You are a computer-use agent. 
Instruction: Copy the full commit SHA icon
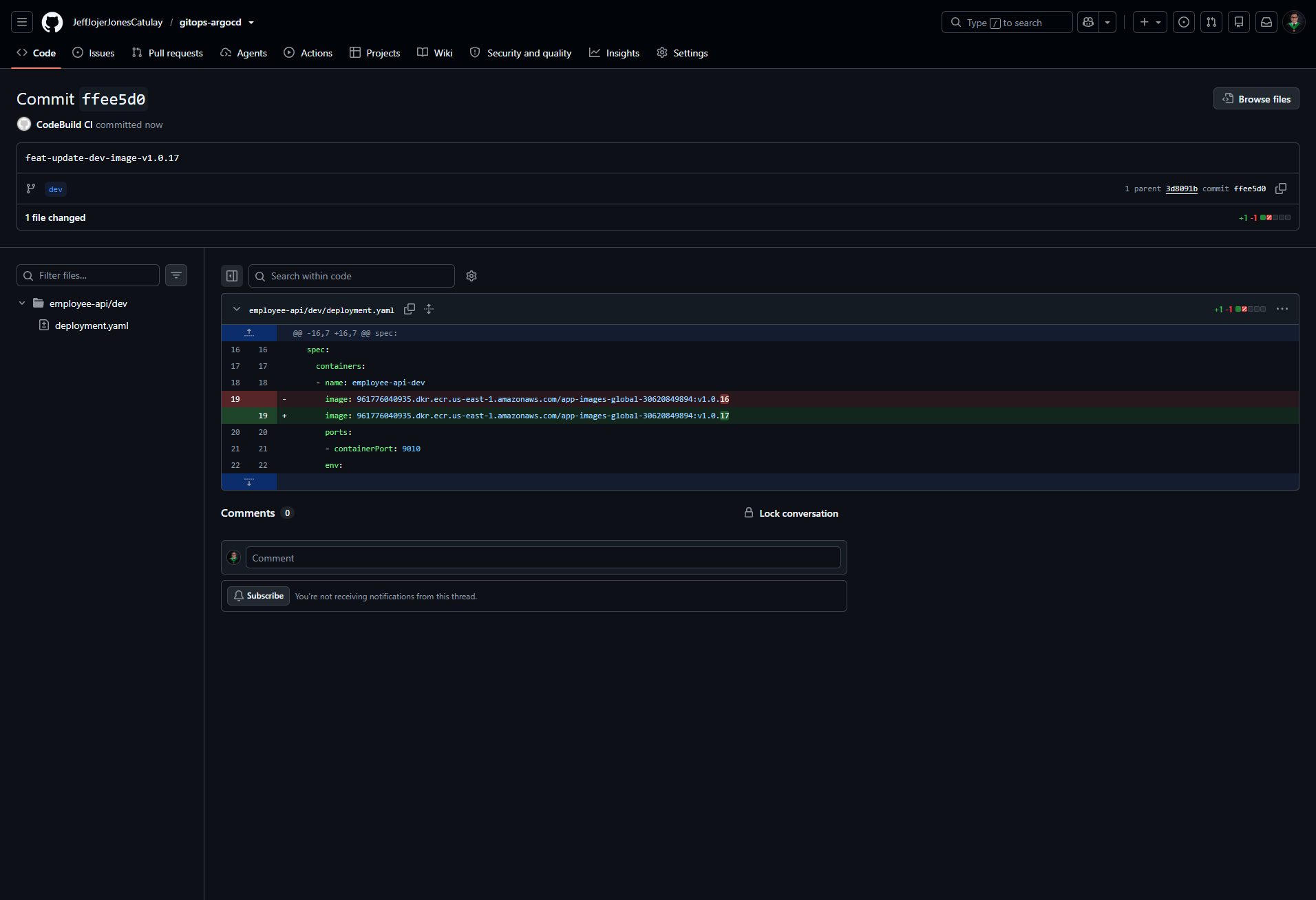coord(1281,189)
